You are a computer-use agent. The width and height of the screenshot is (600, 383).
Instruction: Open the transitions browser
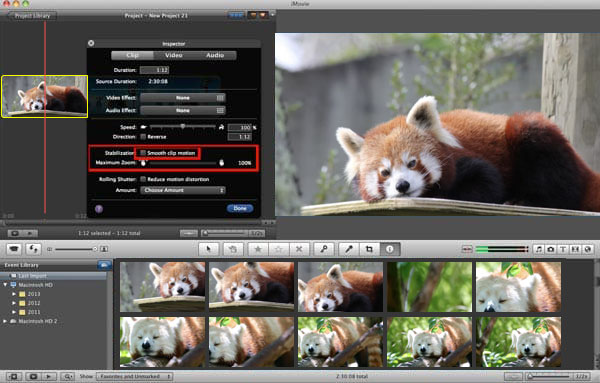point(575,249)
